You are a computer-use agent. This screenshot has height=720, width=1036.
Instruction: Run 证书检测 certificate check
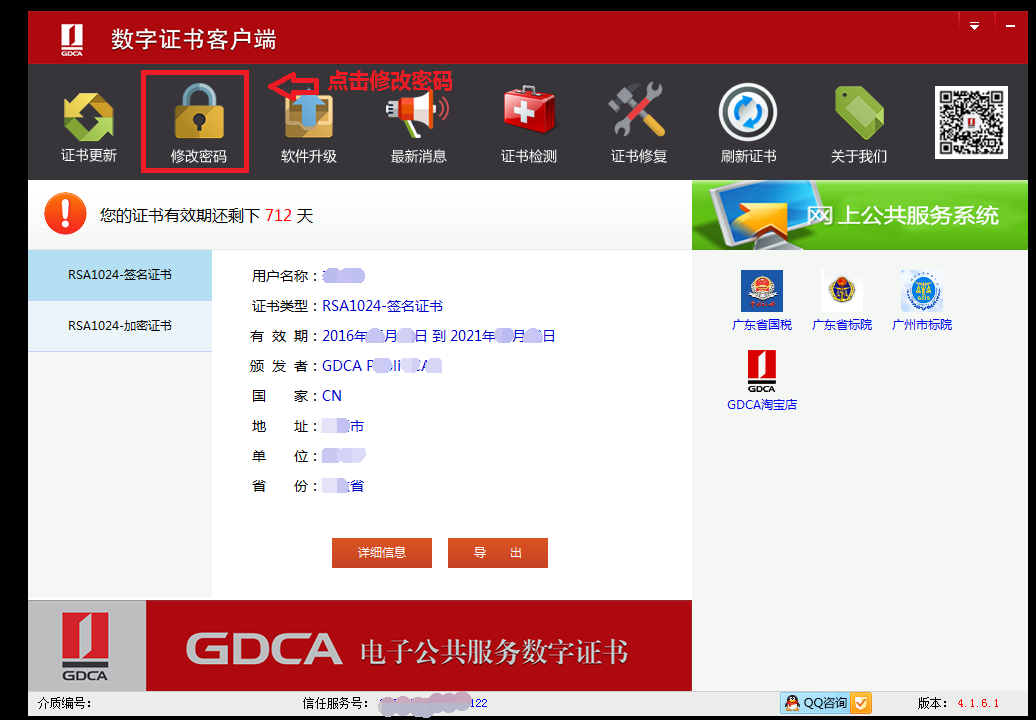(x=527, y=120)
